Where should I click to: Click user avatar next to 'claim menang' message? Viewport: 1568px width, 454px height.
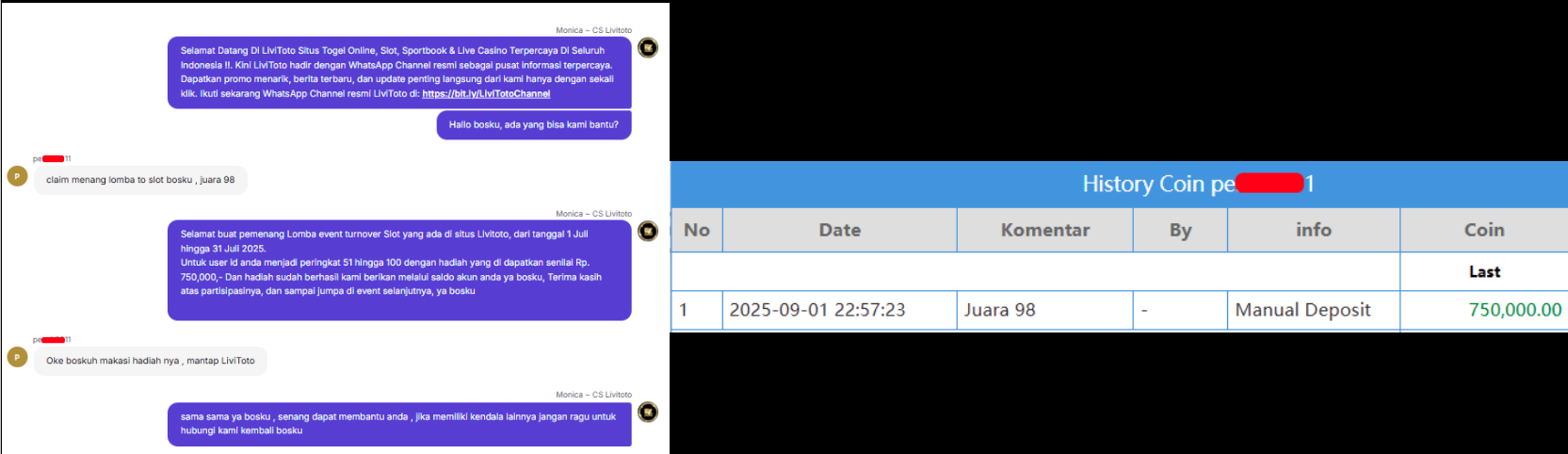click(x=17, y=176)
